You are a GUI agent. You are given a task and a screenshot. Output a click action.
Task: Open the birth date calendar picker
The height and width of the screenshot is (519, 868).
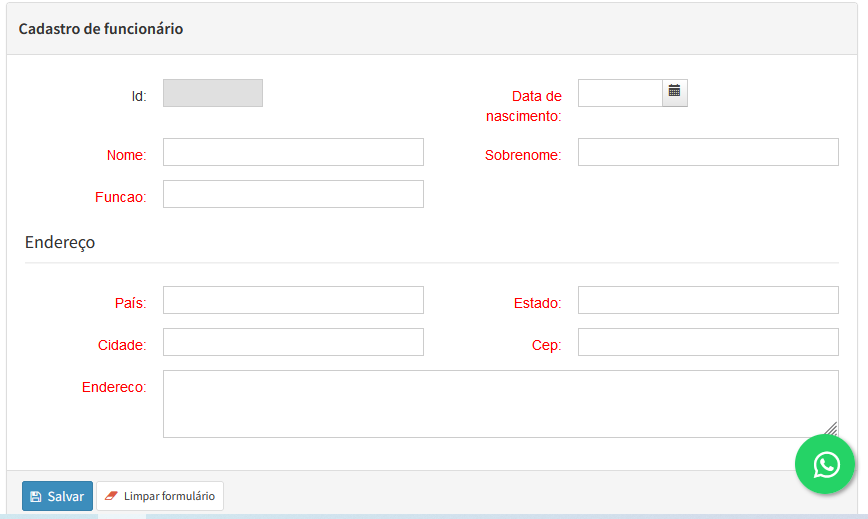(x=675, y=92)
